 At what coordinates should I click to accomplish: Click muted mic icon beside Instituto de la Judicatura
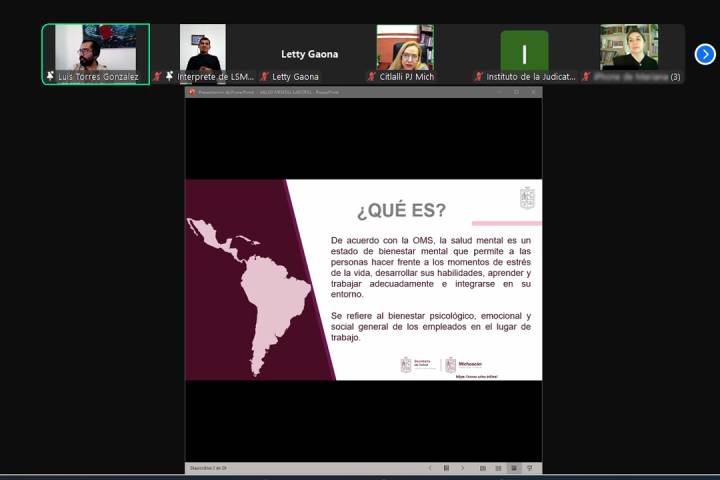click(478, 76)
